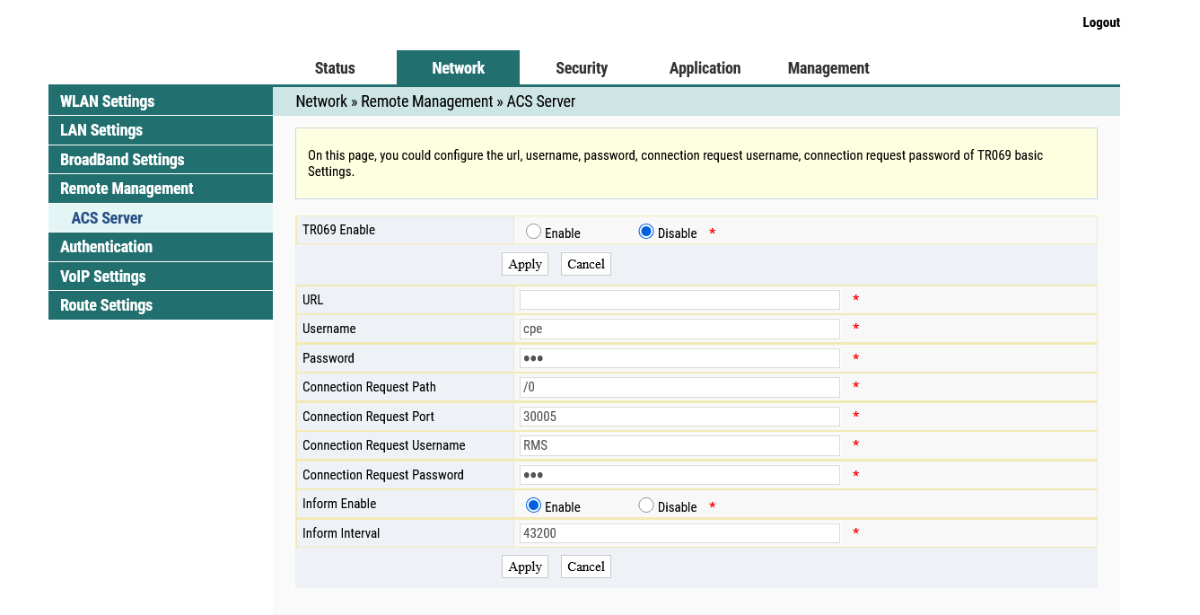Open VoIP Settings in sidebar

click(x=103, y=276)
